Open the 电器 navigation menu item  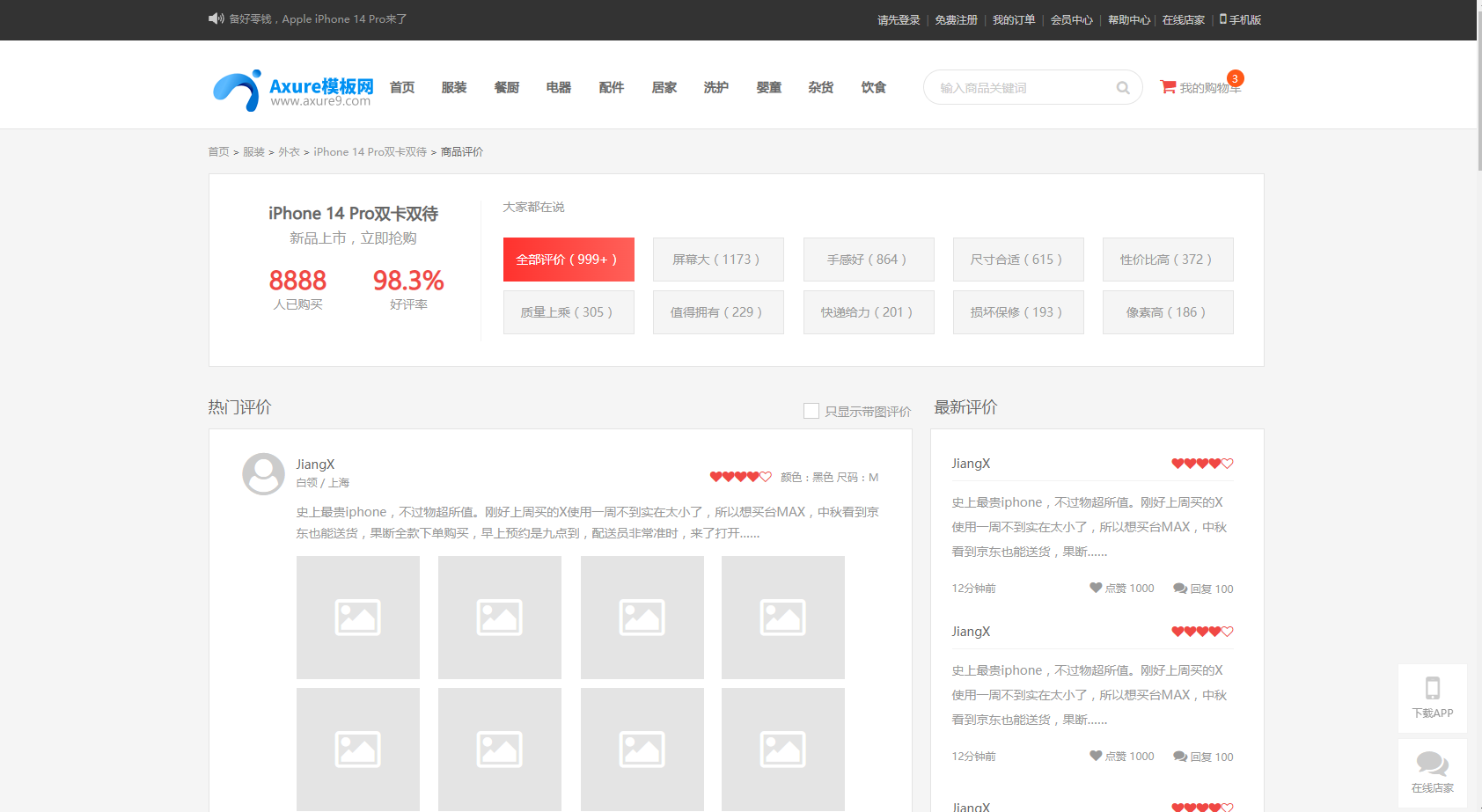pos(559,87)
